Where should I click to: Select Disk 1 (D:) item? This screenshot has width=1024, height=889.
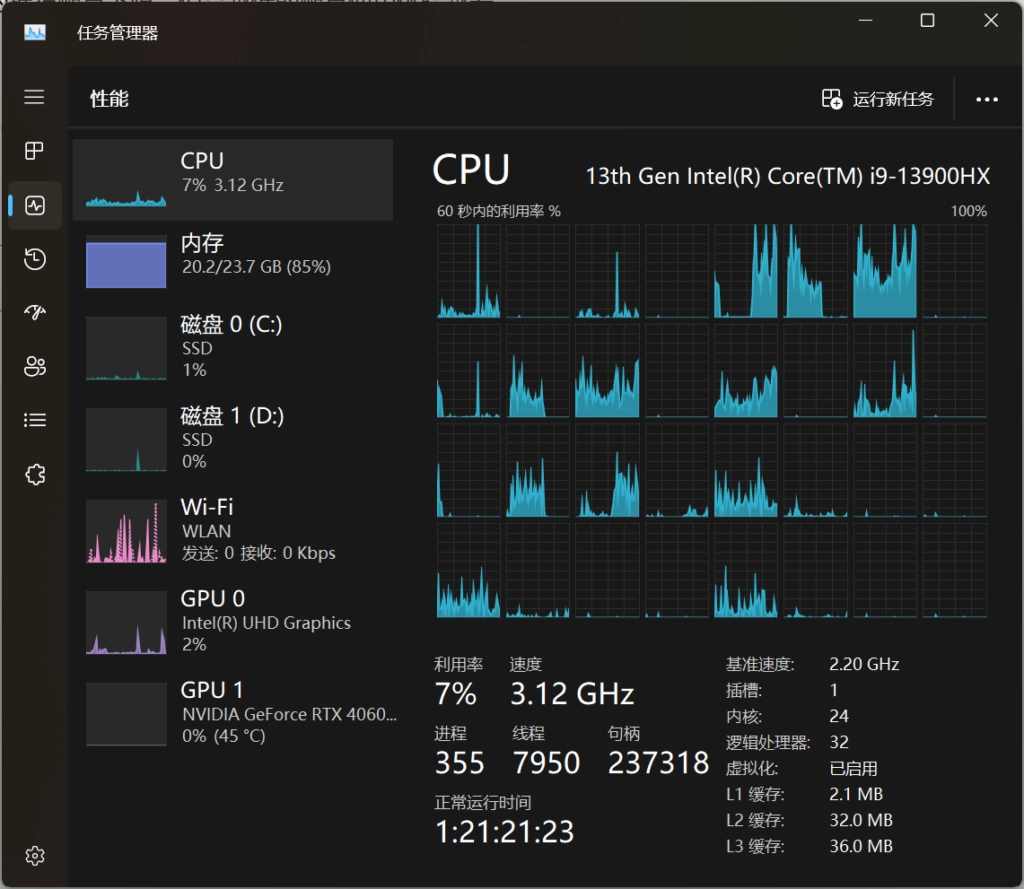click(x=232, y=439)
